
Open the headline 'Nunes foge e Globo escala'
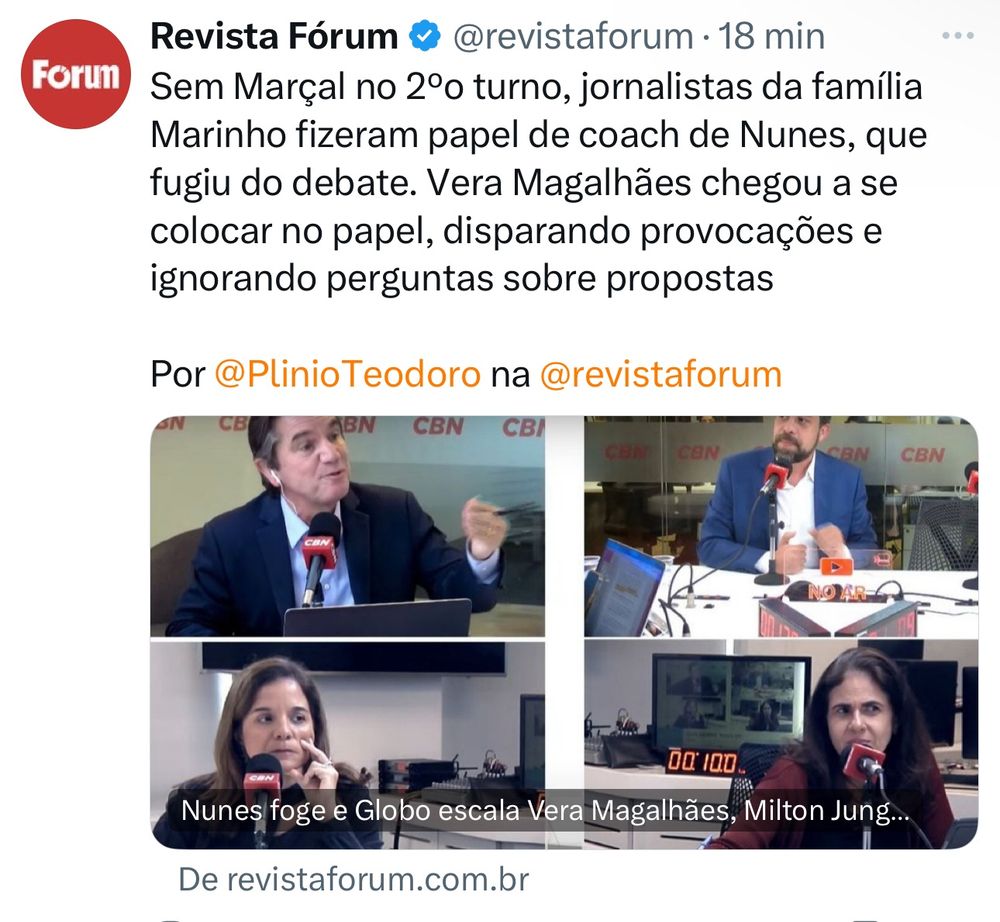(545, 811)
